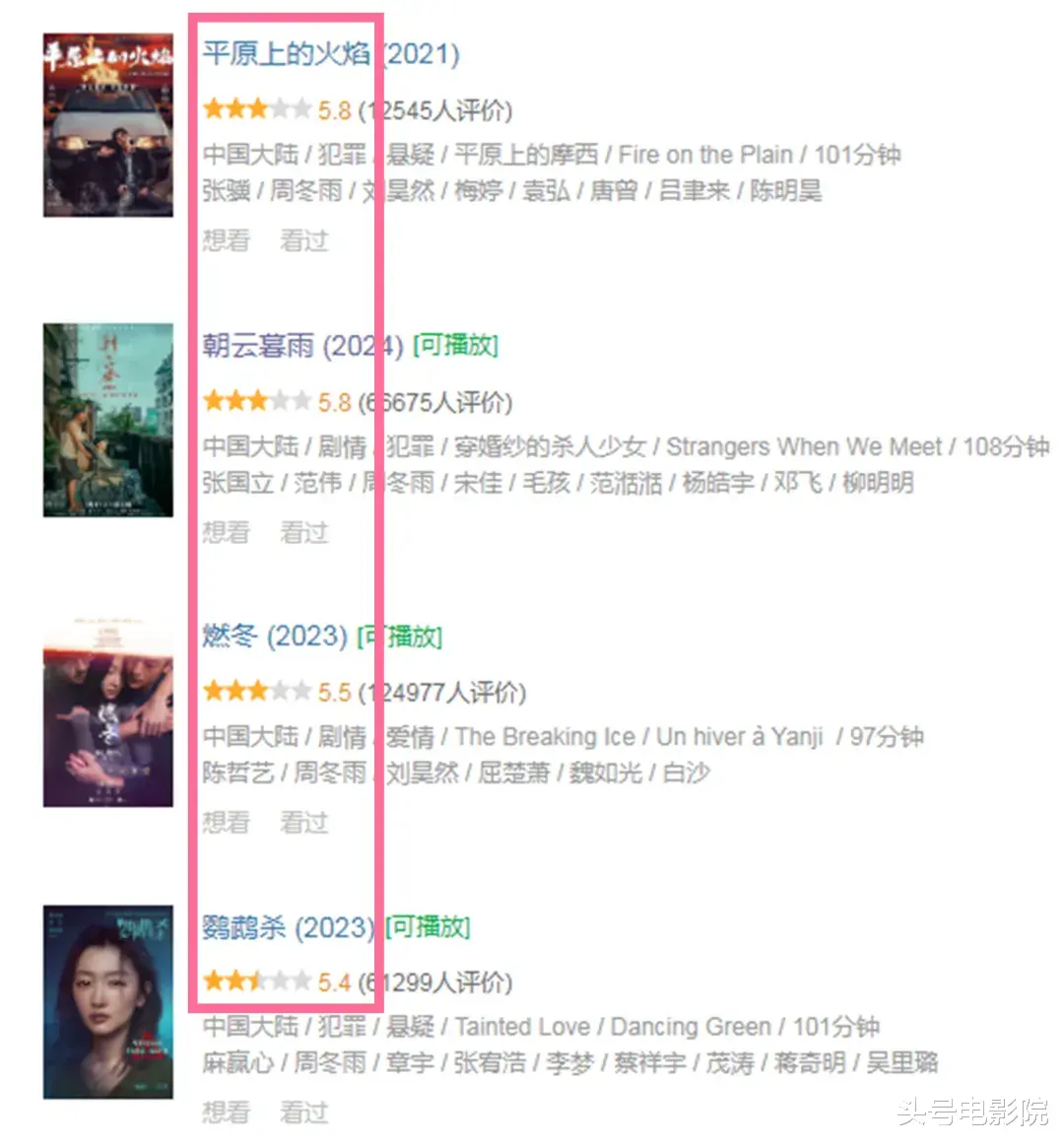
Task: Mark 平原上的火焰 as 看过
Action: click(304, 240)
